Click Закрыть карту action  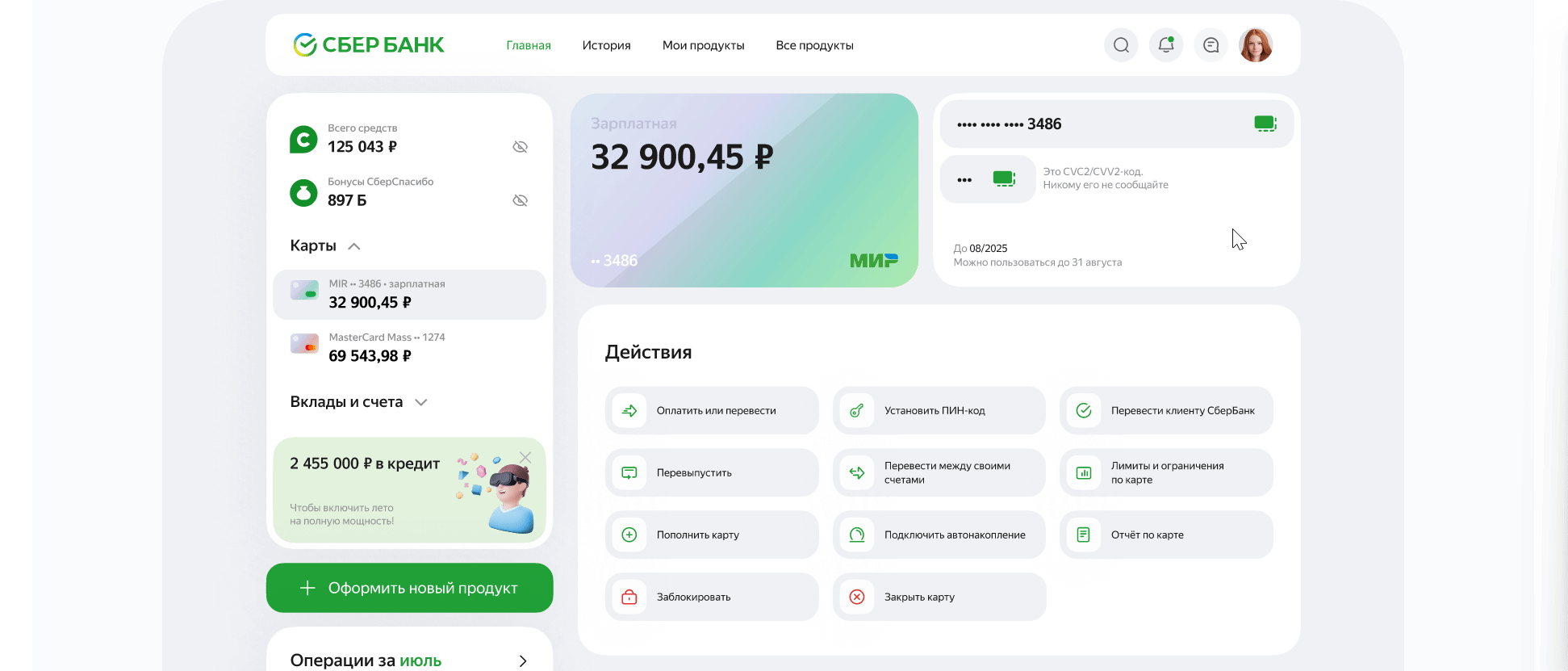(x=939, y=597)
